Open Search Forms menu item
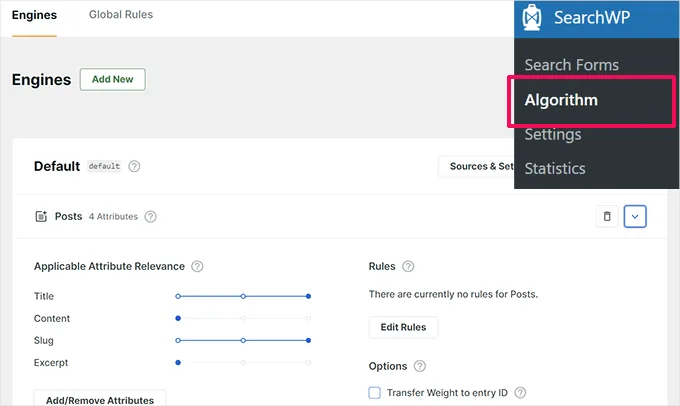The height and width of the screenshot is (406, 680). 571,65
